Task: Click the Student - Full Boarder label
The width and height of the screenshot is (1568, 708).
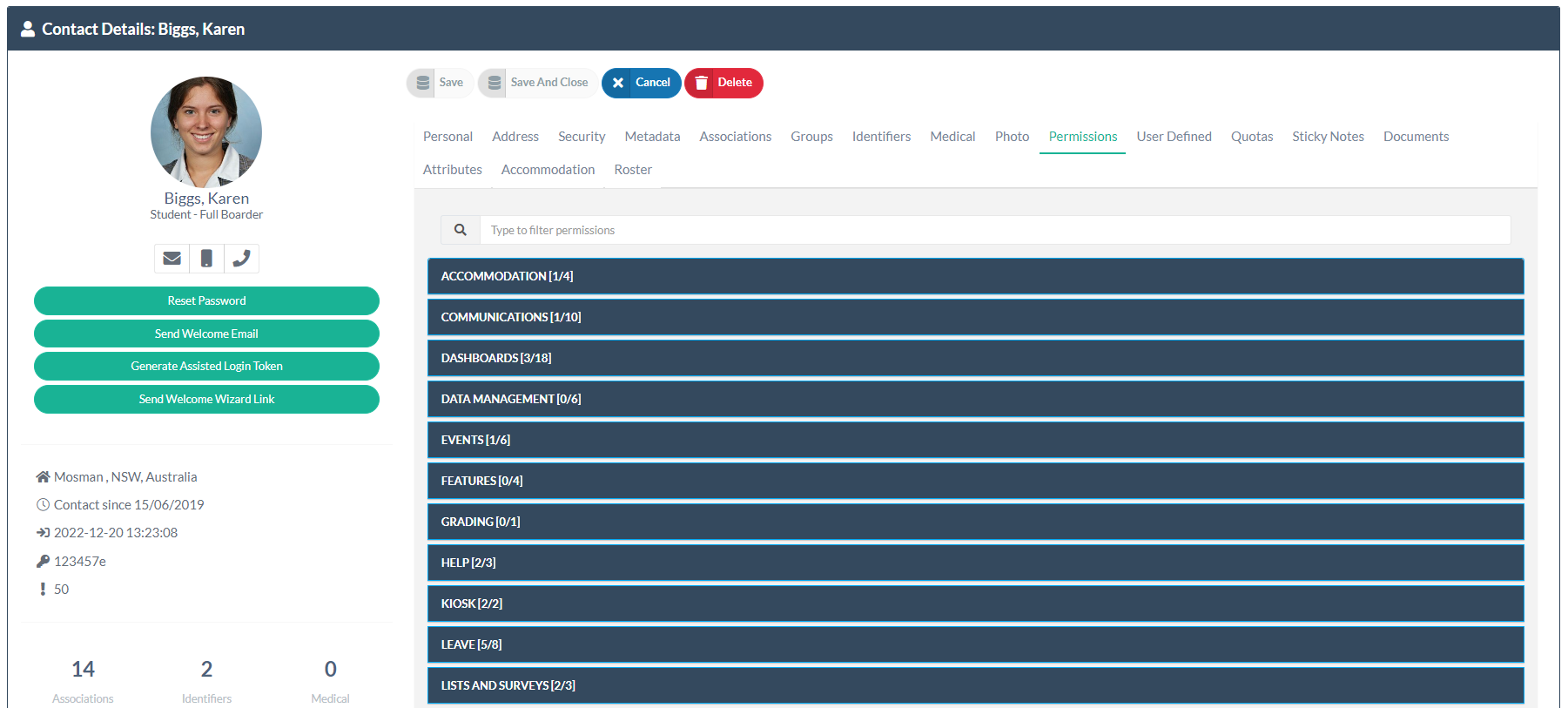Action: [x=206, y=215]
